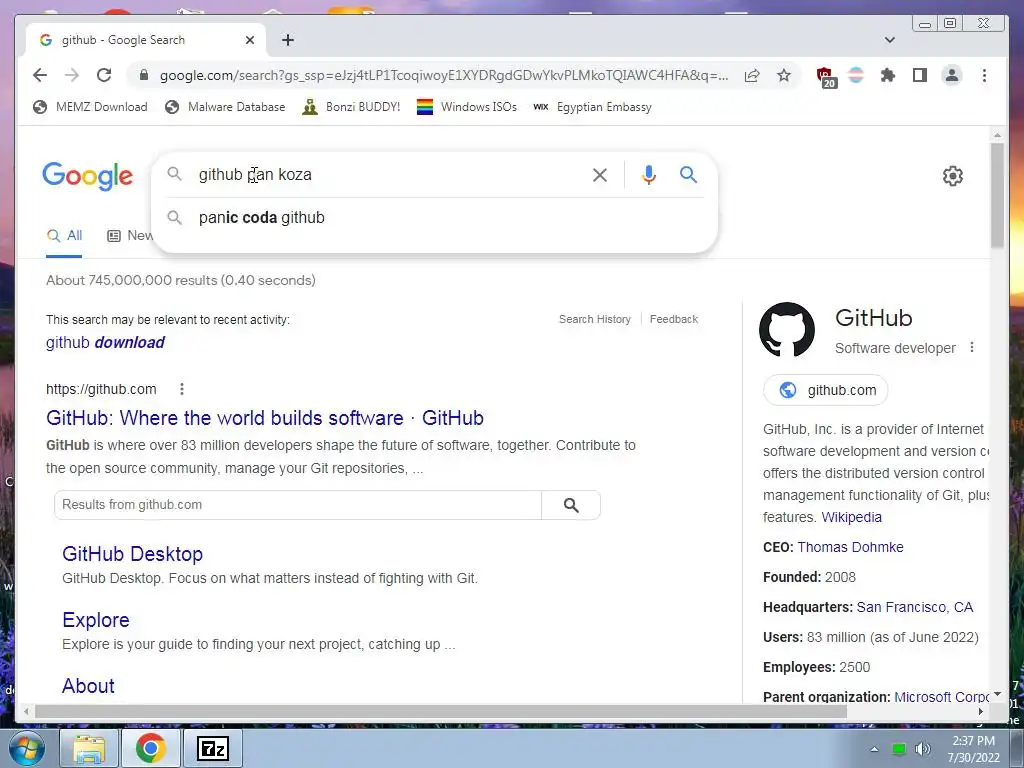The image size is (1024, 768).
Task: Open Windows Explorer from the taskbar
Action: point(89,748)
